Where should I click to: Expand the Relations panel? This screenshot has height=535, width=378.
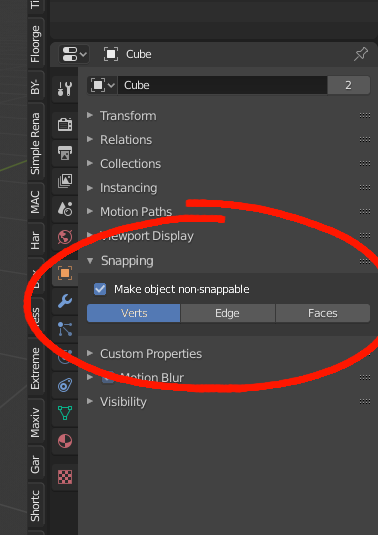(120, 140)
